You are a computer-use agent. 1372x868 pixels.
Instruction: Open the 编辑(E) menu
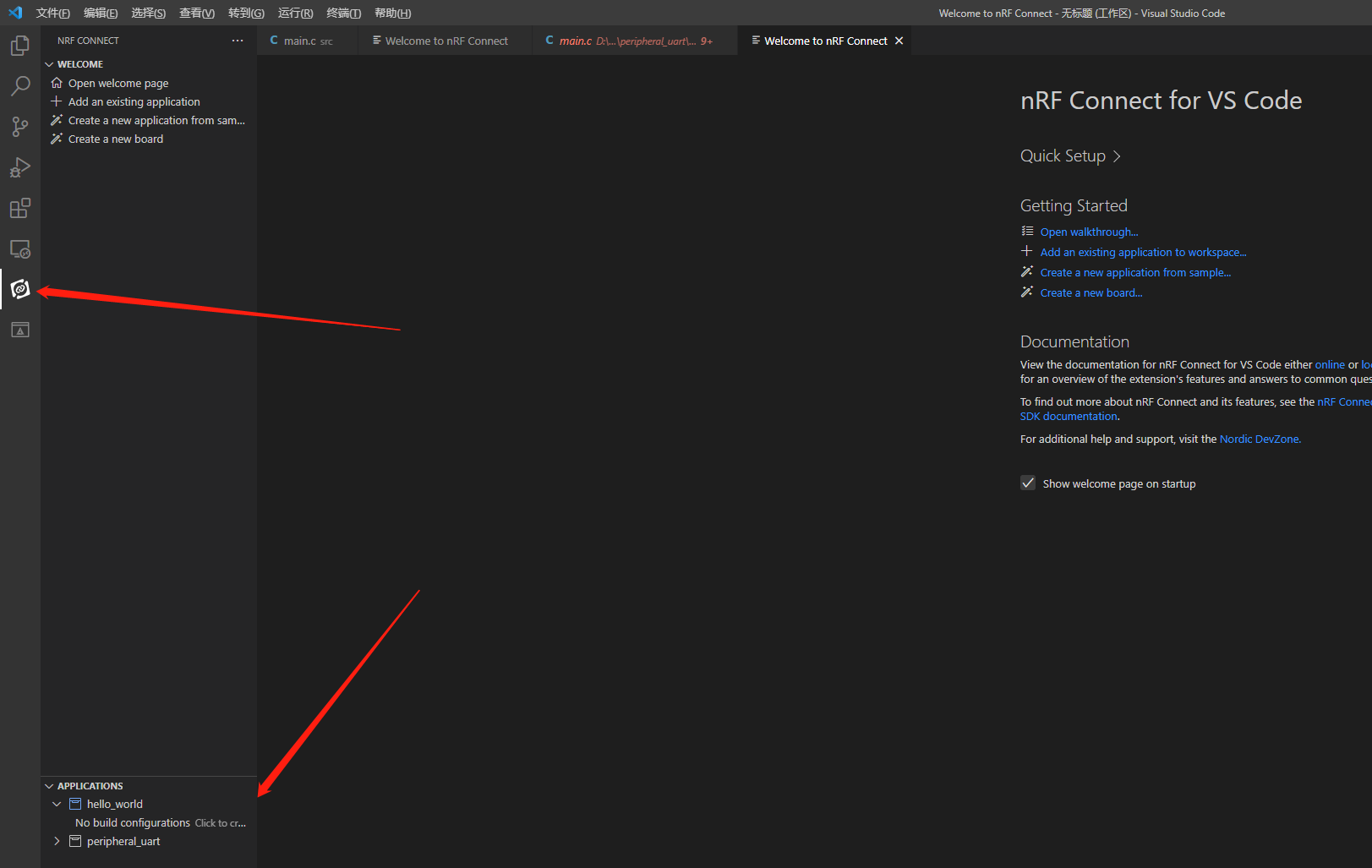[101, 13]
